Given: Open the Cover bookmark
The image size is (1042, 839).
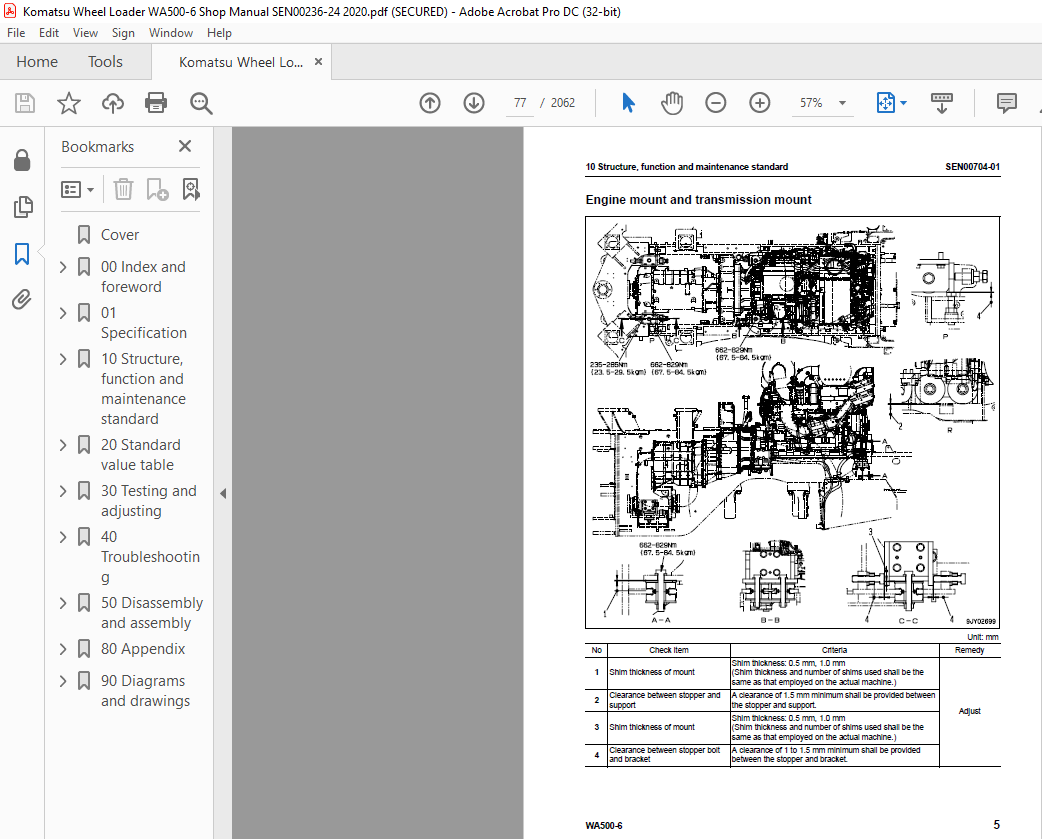Looking at the screenshot, I should [120, 234].
